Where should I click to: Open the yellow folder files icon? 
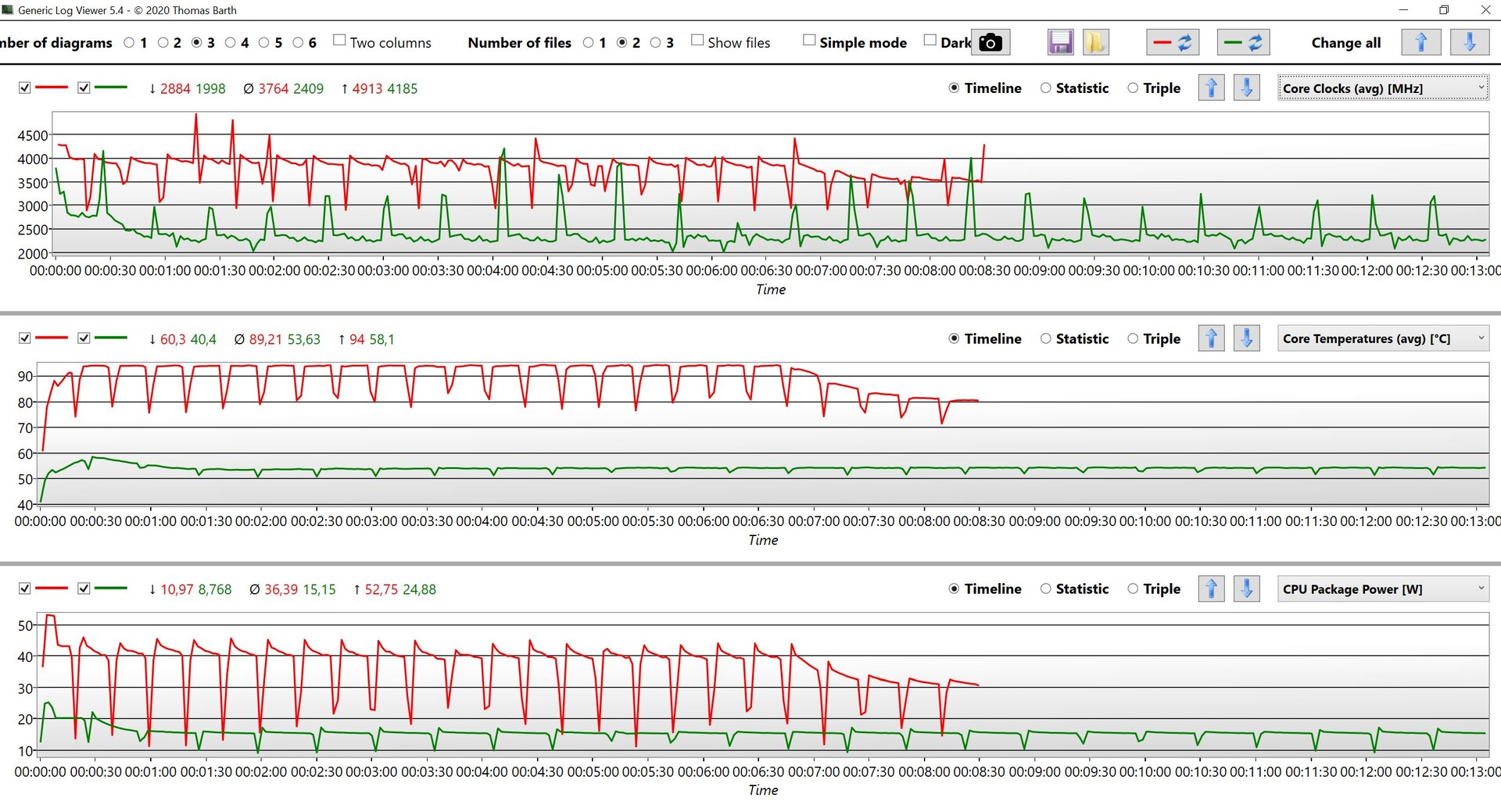[1095, 43]
